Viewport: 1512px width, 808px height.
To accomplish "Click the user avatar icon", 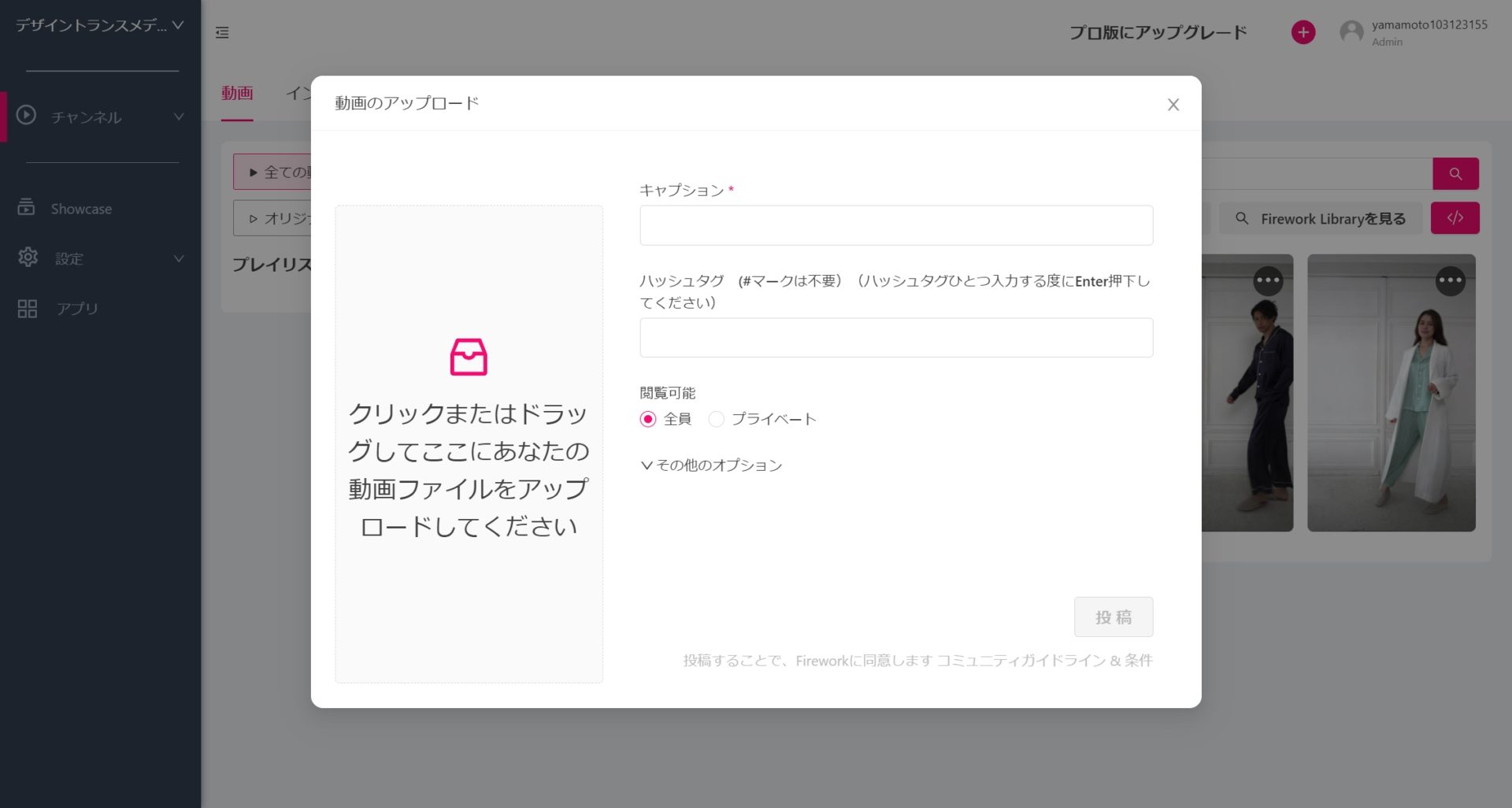I will 1351,32.
